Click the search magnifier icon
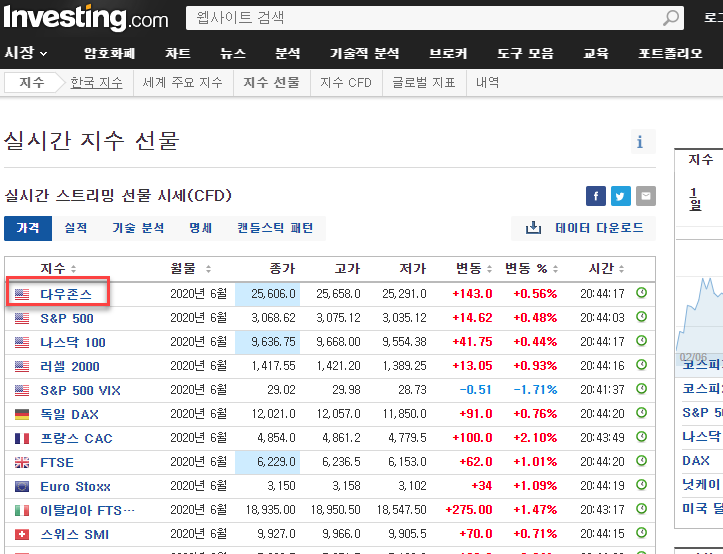The image size is (723, 554). 671,18
